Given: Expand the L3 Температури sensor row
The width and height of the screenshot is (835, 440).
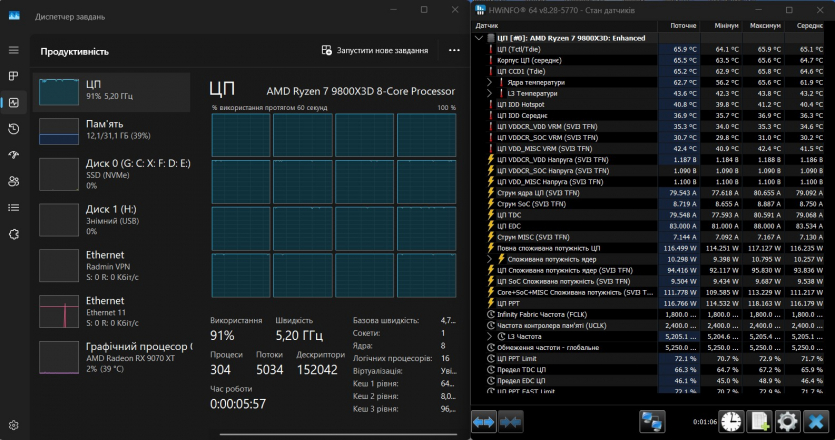Looking at the screenshot, I should pyautogui.click(x=489, y=93).
